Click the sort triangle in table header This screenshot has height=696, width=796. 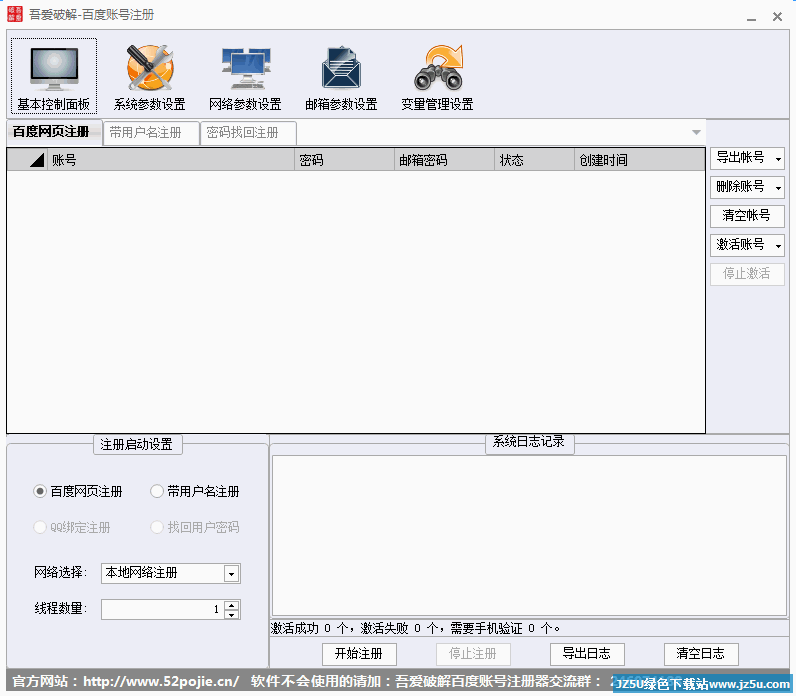37,160
